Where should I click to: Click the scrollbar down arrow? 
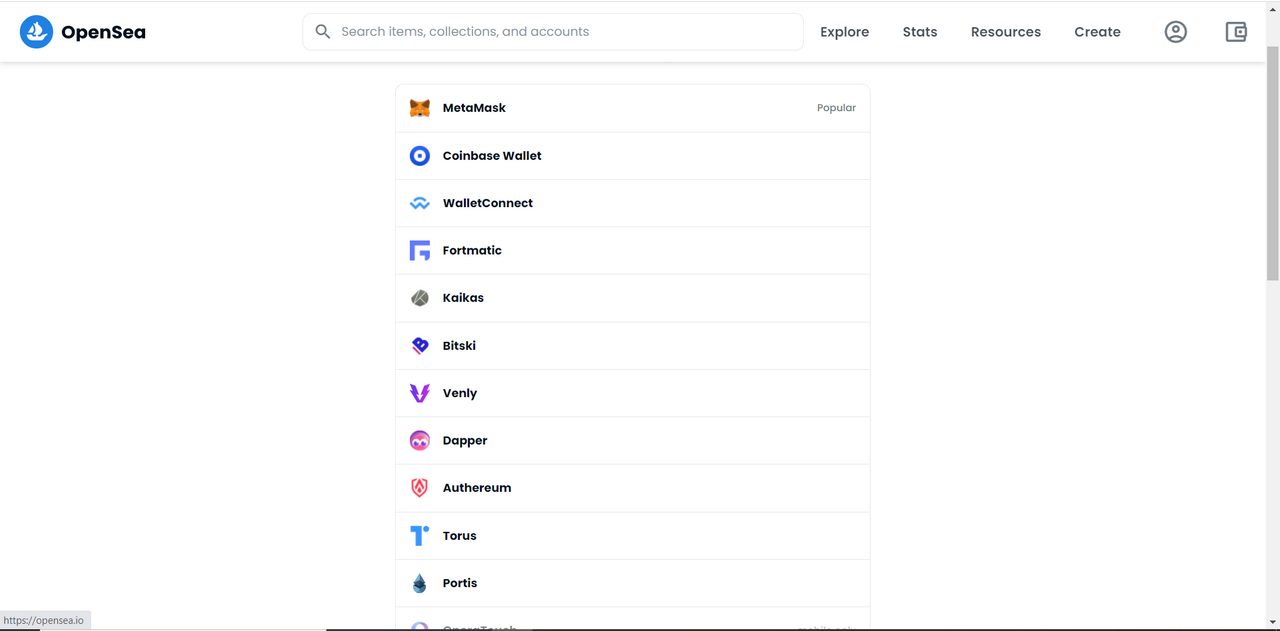pyautogui.click(x=1272, y=622)
